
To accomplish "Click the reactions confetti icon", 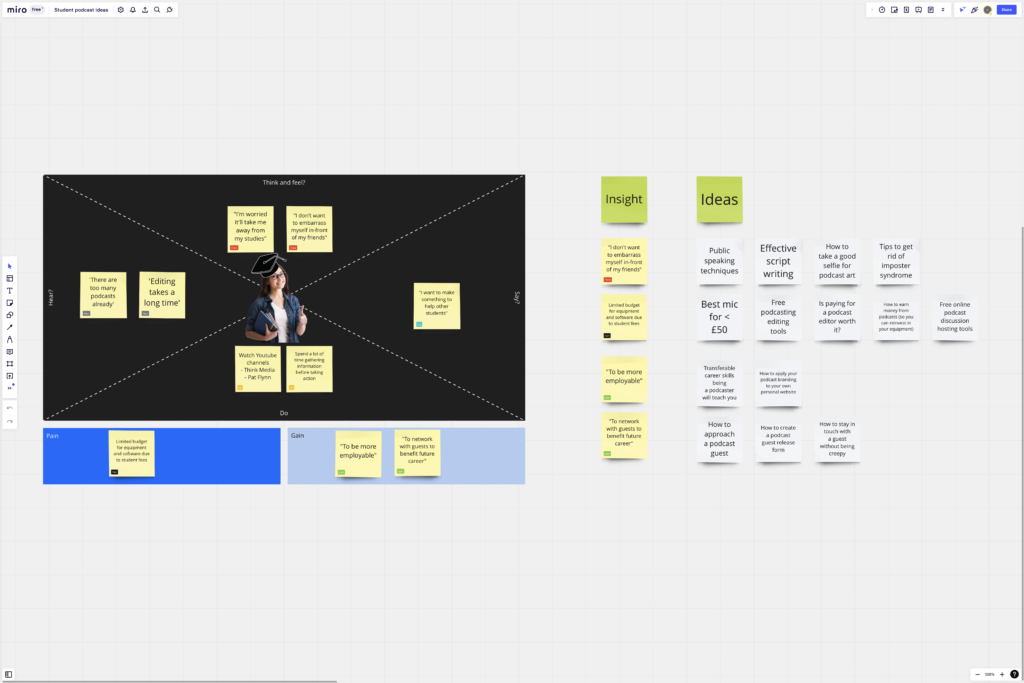I will coord(974,10).
